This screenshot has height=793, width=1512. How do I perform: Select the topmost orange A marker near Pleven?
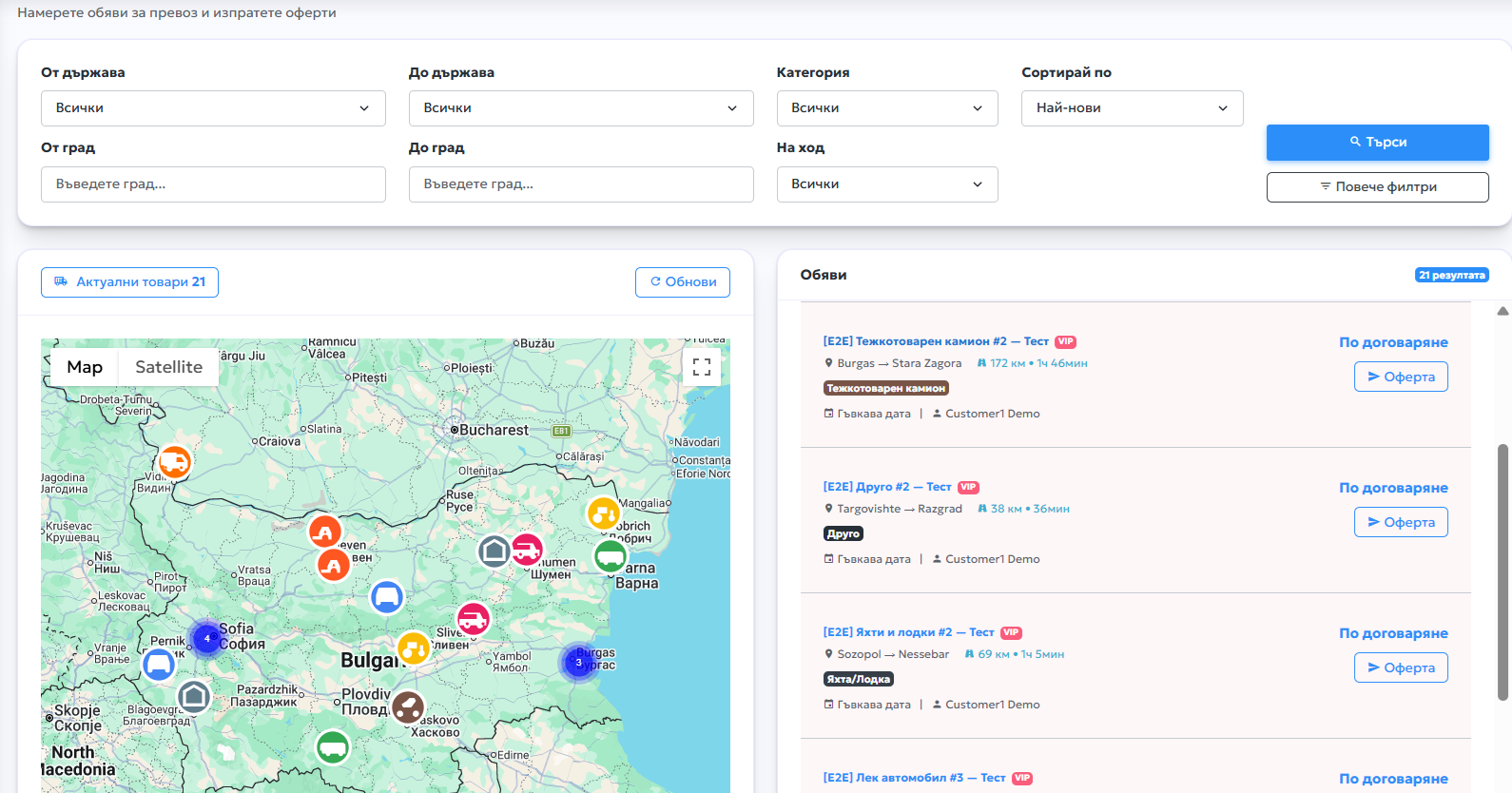[x=325, y=532]
